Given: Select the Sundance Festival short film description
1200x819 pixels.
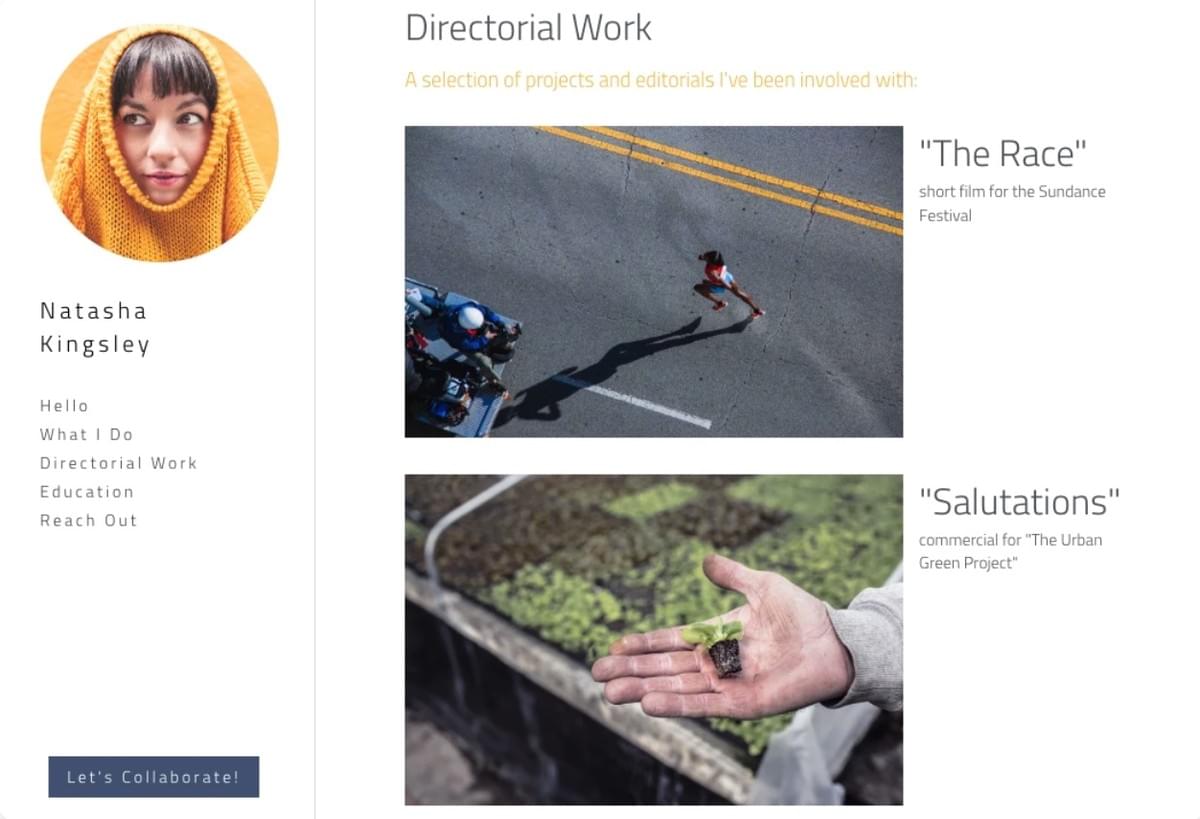Looking at the screenshot, I should click(x=1012, y=203).
